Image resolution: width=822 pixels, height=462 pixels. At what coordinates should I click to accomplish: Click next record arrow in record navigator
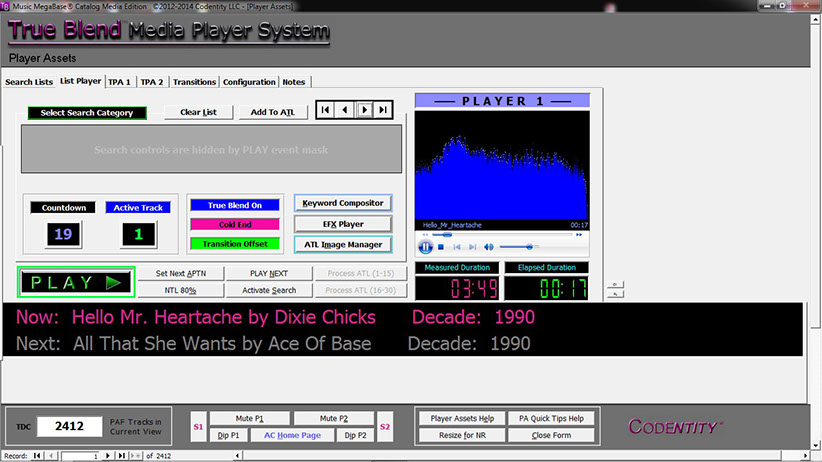tap(110, 456)
